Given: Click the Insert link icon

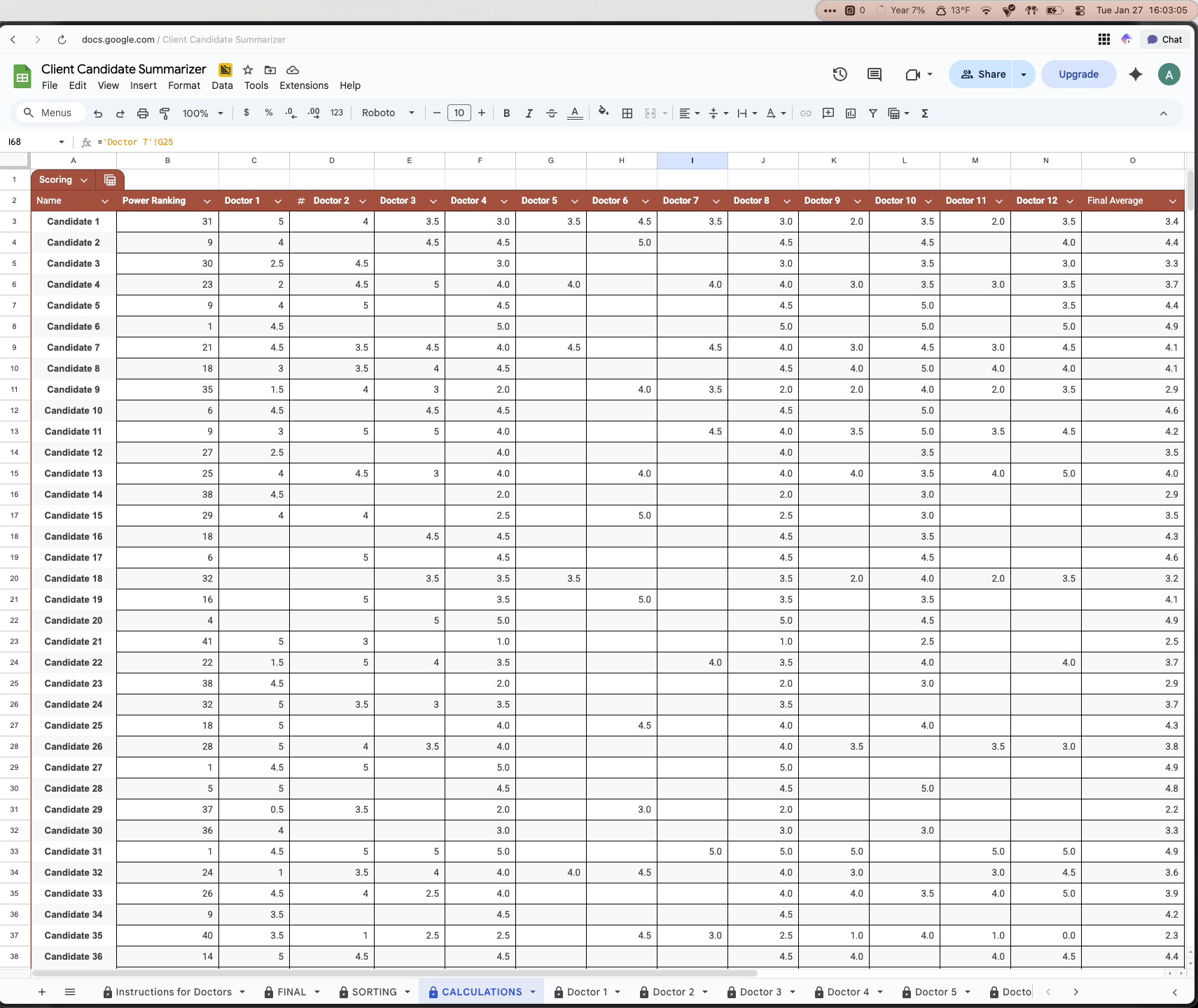Looking at the screenshot, I should tap(806, 113).
